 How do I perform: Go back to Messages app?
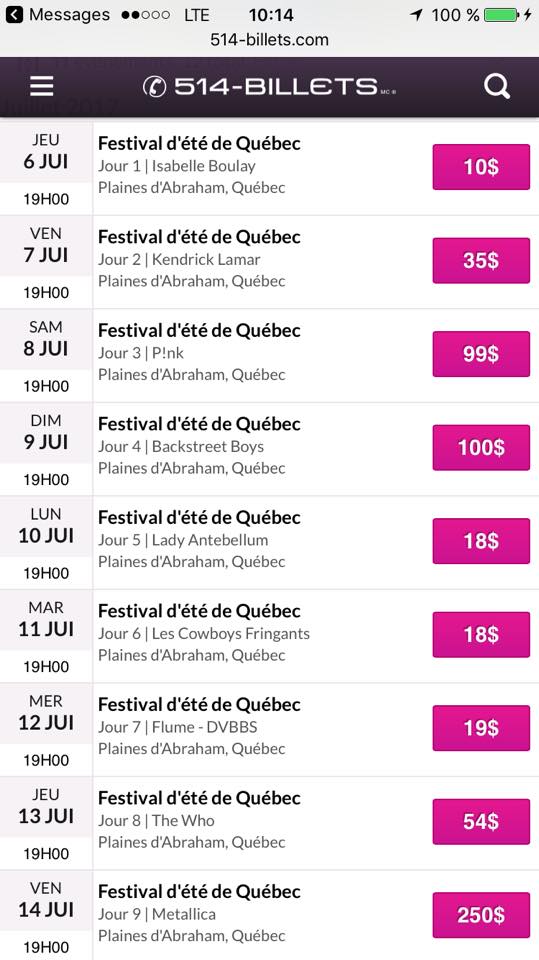58,15
